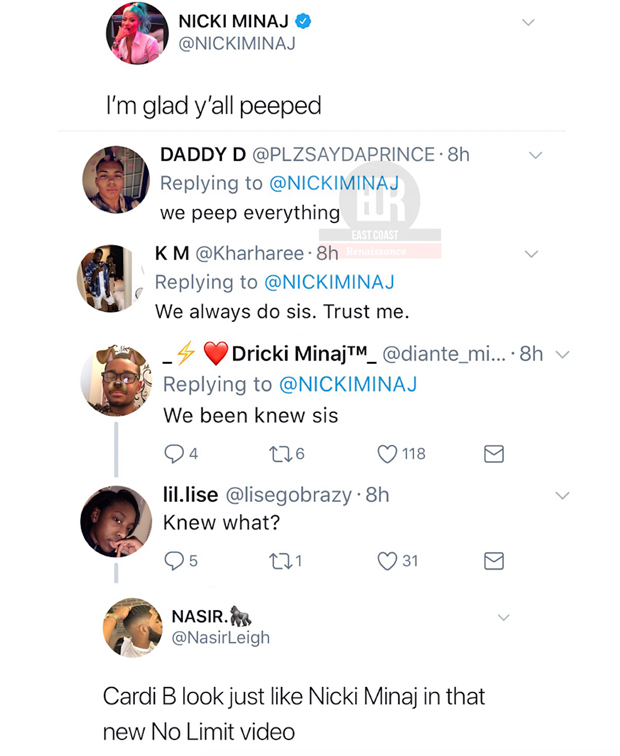View lil.lise's profile avatar
Screen dimensions: 620x756
[x=117, y=521]
